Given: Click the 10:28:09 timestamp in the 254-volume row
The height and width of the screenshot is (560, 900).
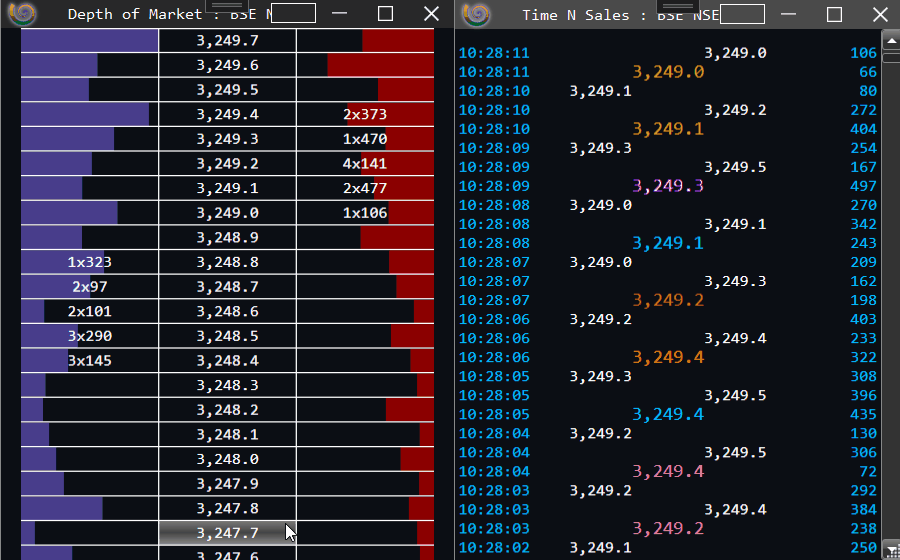Looking at the screenshot, I should click(494, 148).
